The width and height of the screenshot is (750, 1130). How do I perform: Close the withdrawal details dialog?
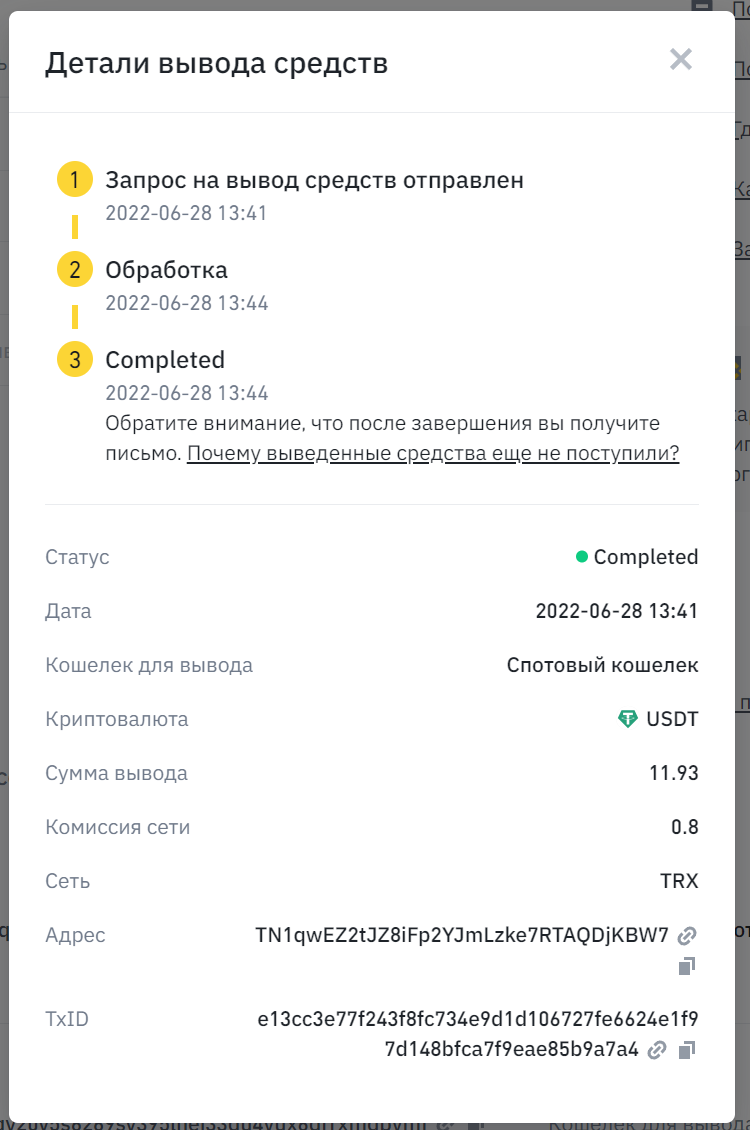(680, 59)
